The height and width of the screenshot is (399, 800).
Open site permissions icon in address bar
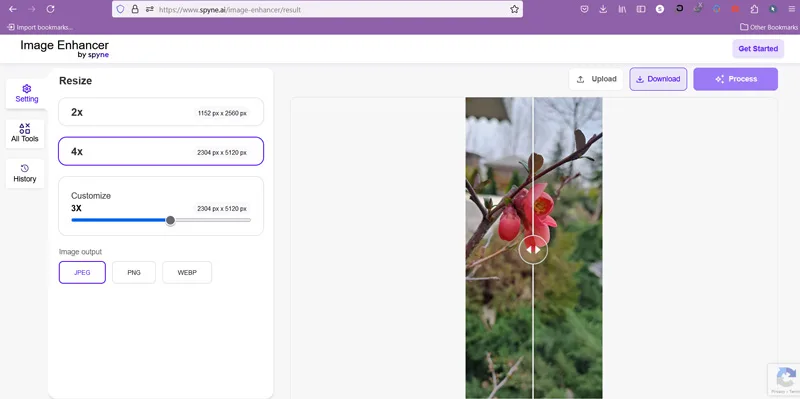coord(149,9)
